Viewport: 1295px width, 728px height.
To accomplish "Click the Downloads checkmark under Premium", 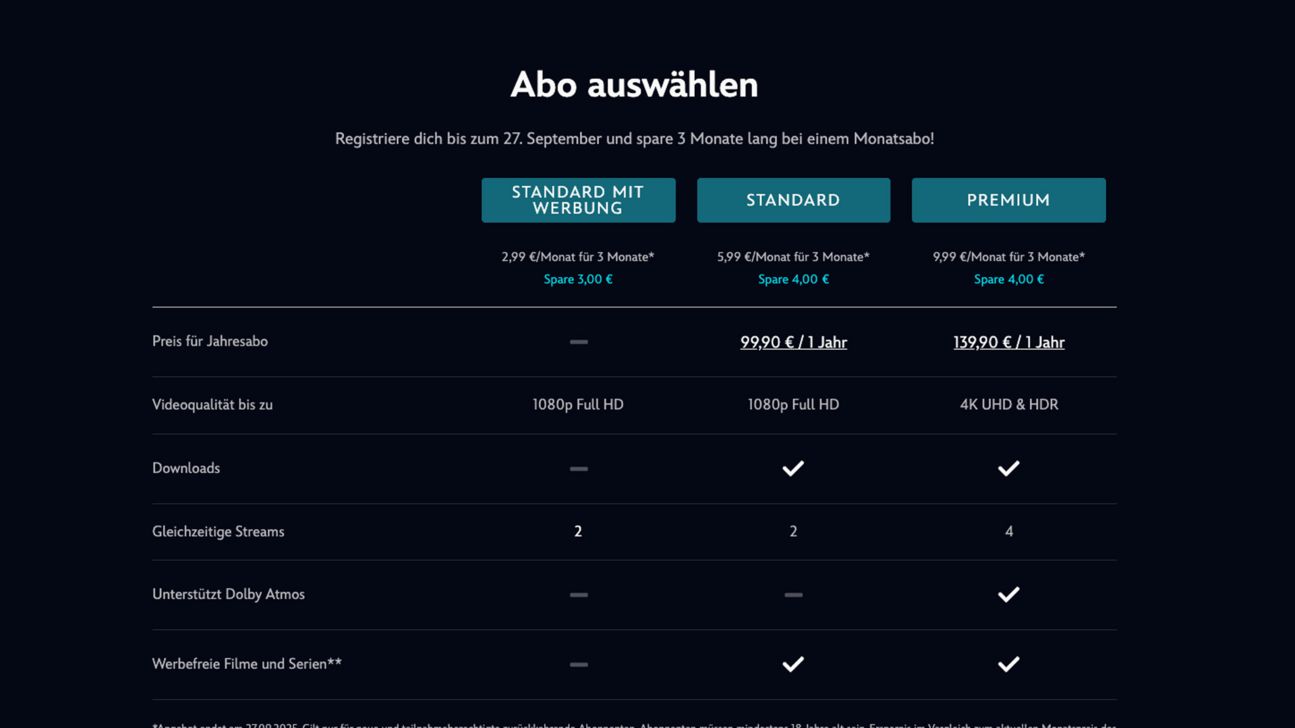I will pos(1008,468).
